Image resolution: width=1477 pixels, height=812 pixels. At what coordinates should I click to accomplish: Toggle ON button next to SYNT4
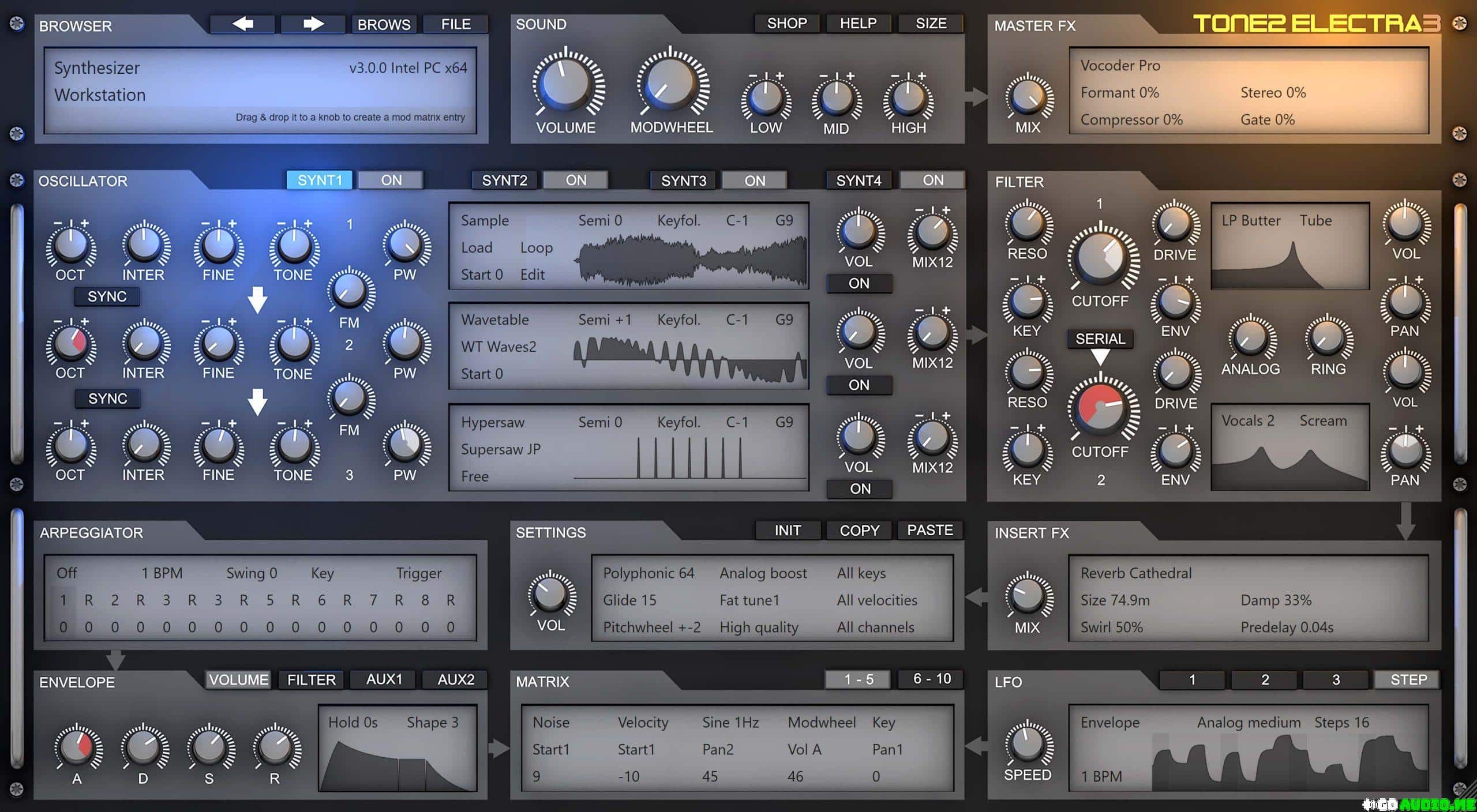(933, 180)
